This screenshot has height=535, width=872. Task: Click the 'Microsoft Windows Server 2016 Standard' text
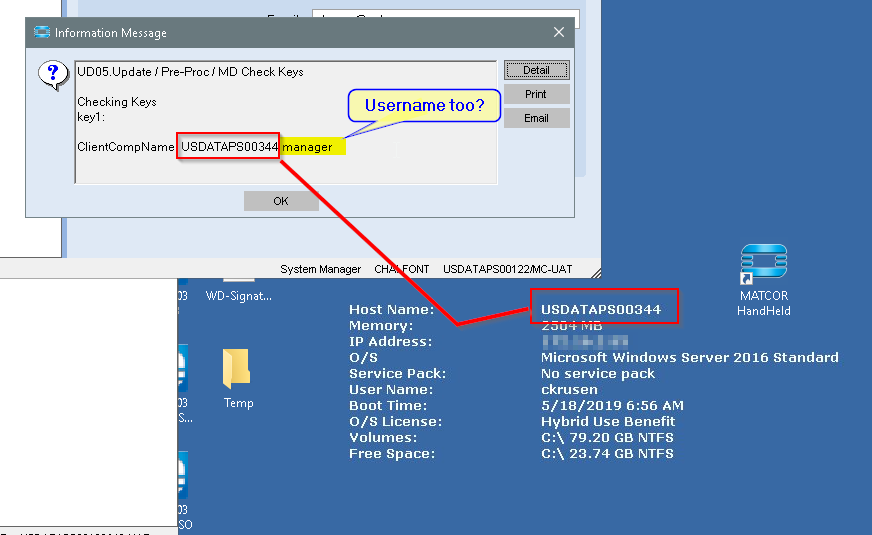(x=690, y=358)
